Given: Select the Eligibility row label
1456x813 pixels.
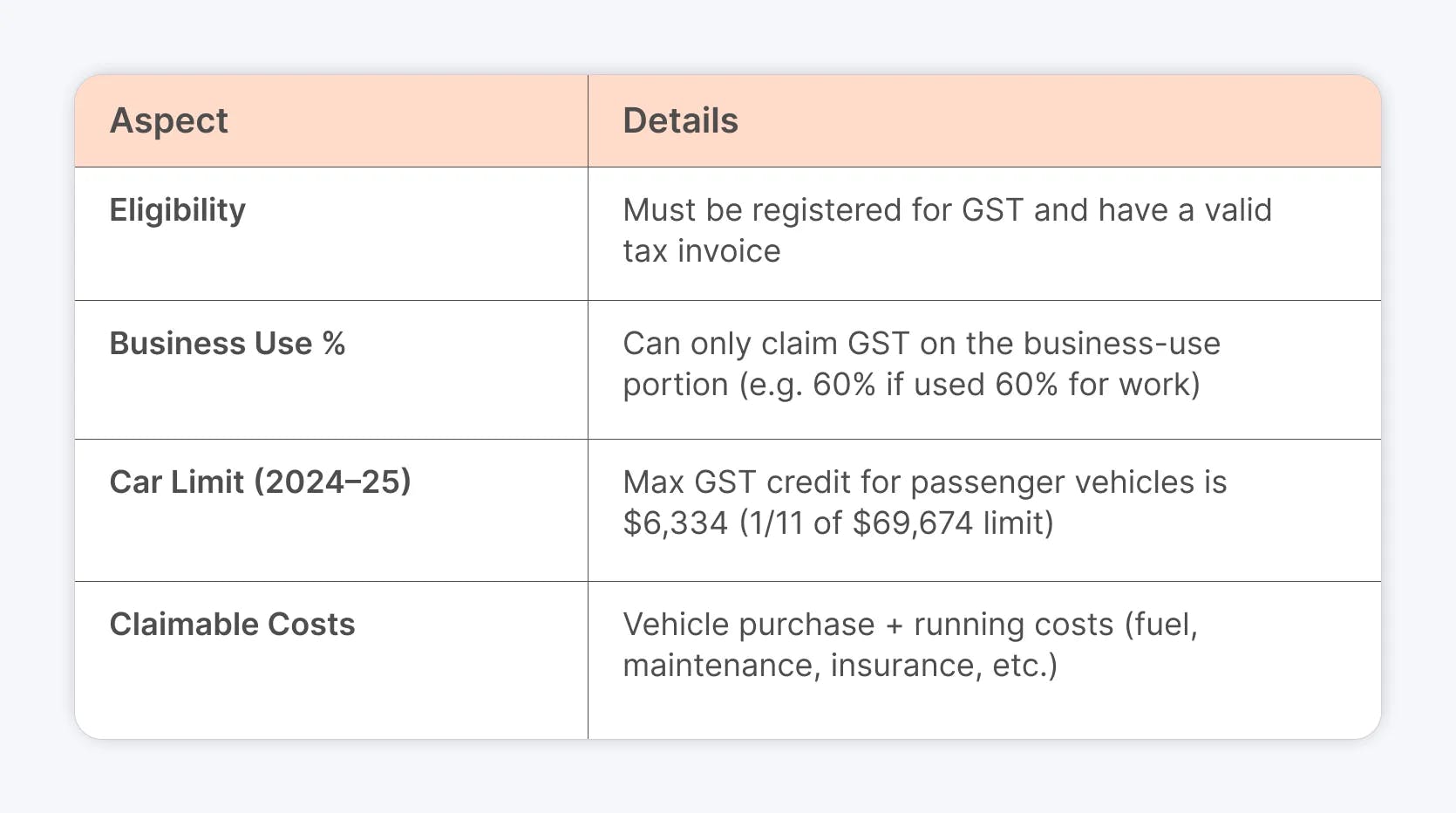Looking at the screenshot, I should [177, 210].
